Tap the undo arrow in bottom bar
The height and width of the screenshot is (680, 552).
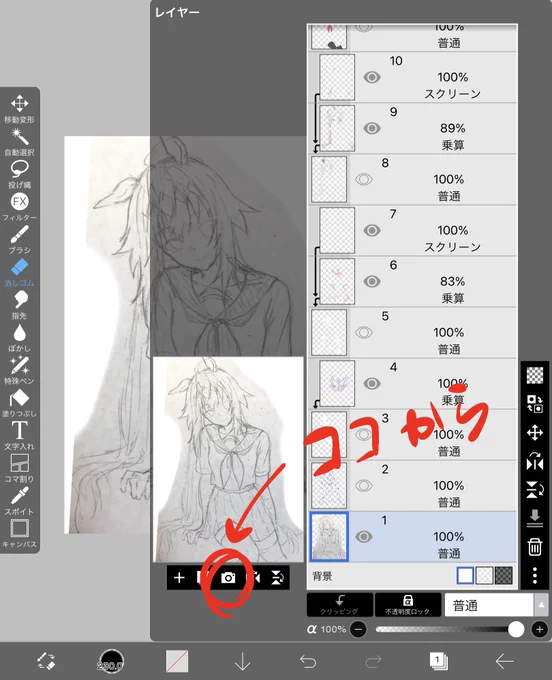click(308, 661)
